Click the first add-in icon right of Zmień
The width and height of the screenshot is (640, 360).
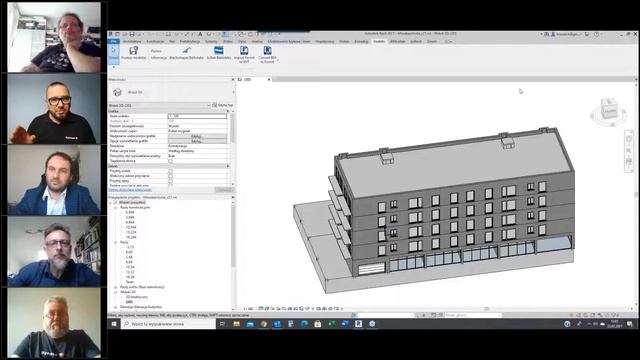click(x=133, y=53)
